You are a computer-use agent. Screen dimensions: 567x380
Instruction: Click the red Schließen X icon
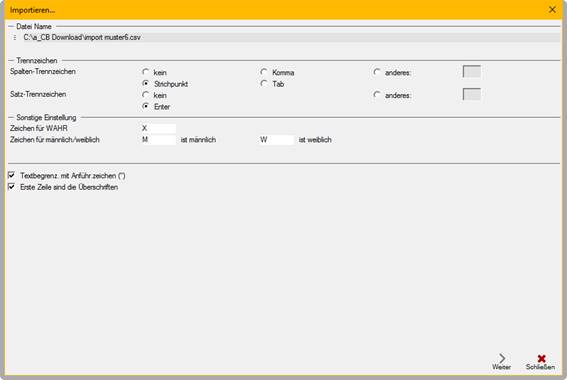[x=541, y=358]
